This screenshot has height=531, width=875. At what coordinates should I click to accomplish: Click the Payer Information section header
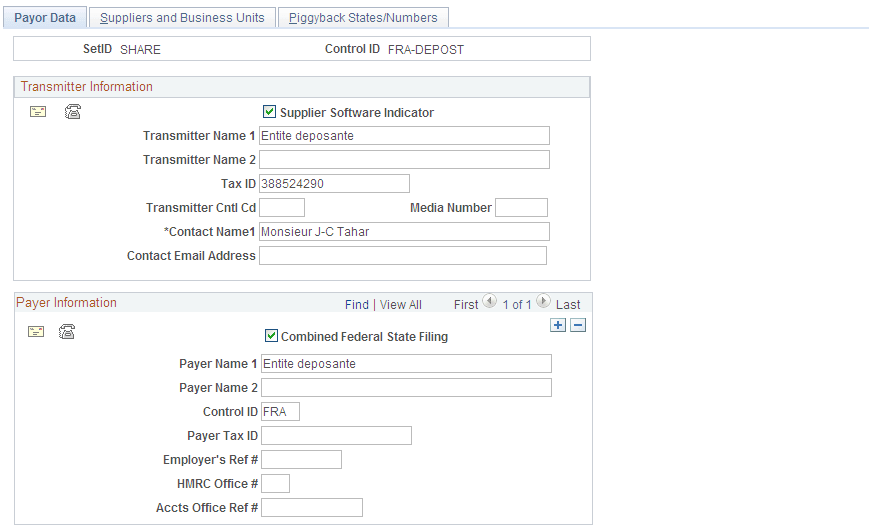(x=66, y=302)
